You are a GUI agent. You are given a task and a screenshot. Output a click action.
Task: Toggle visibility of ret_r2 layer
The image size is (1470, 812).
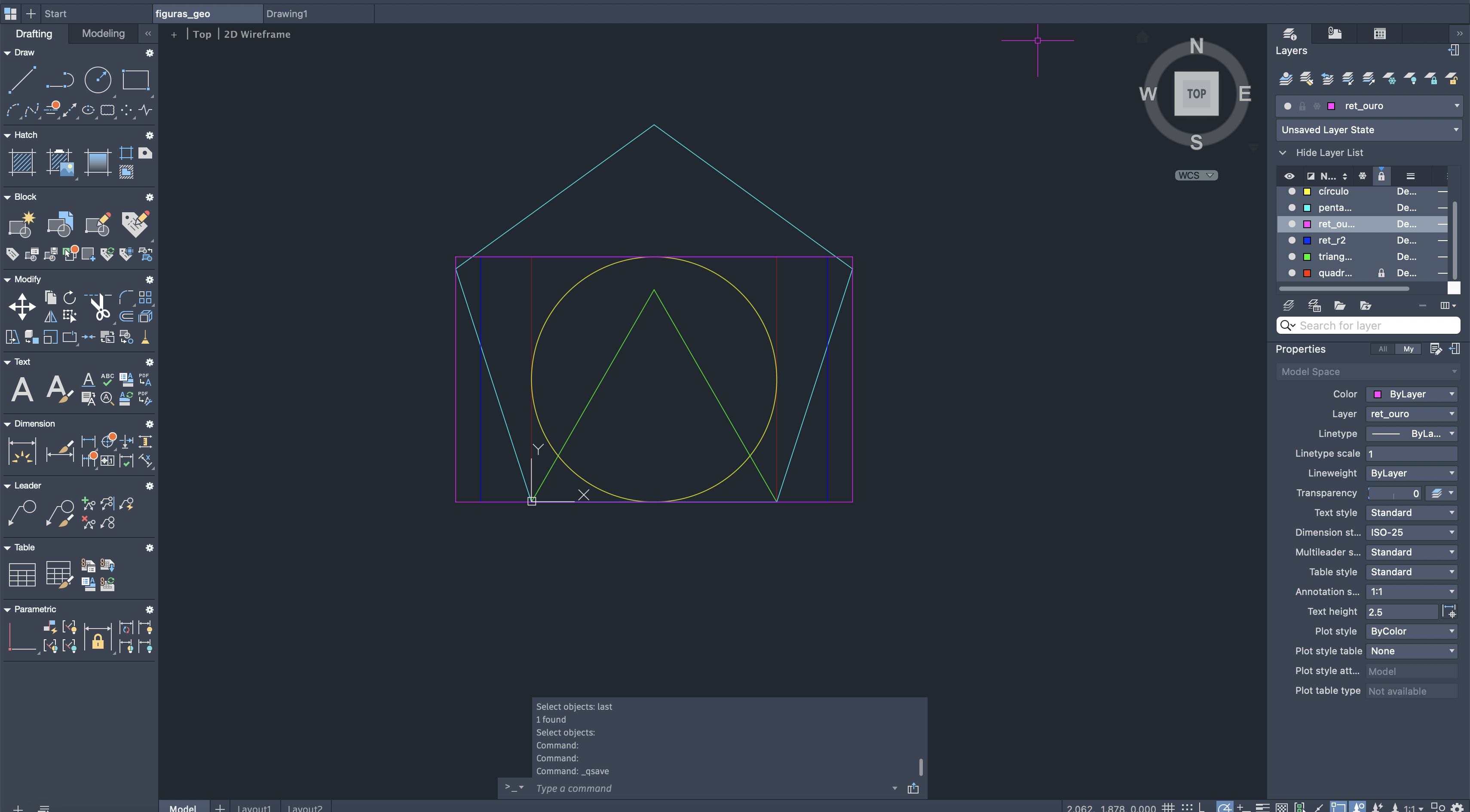coord(1292,241)
